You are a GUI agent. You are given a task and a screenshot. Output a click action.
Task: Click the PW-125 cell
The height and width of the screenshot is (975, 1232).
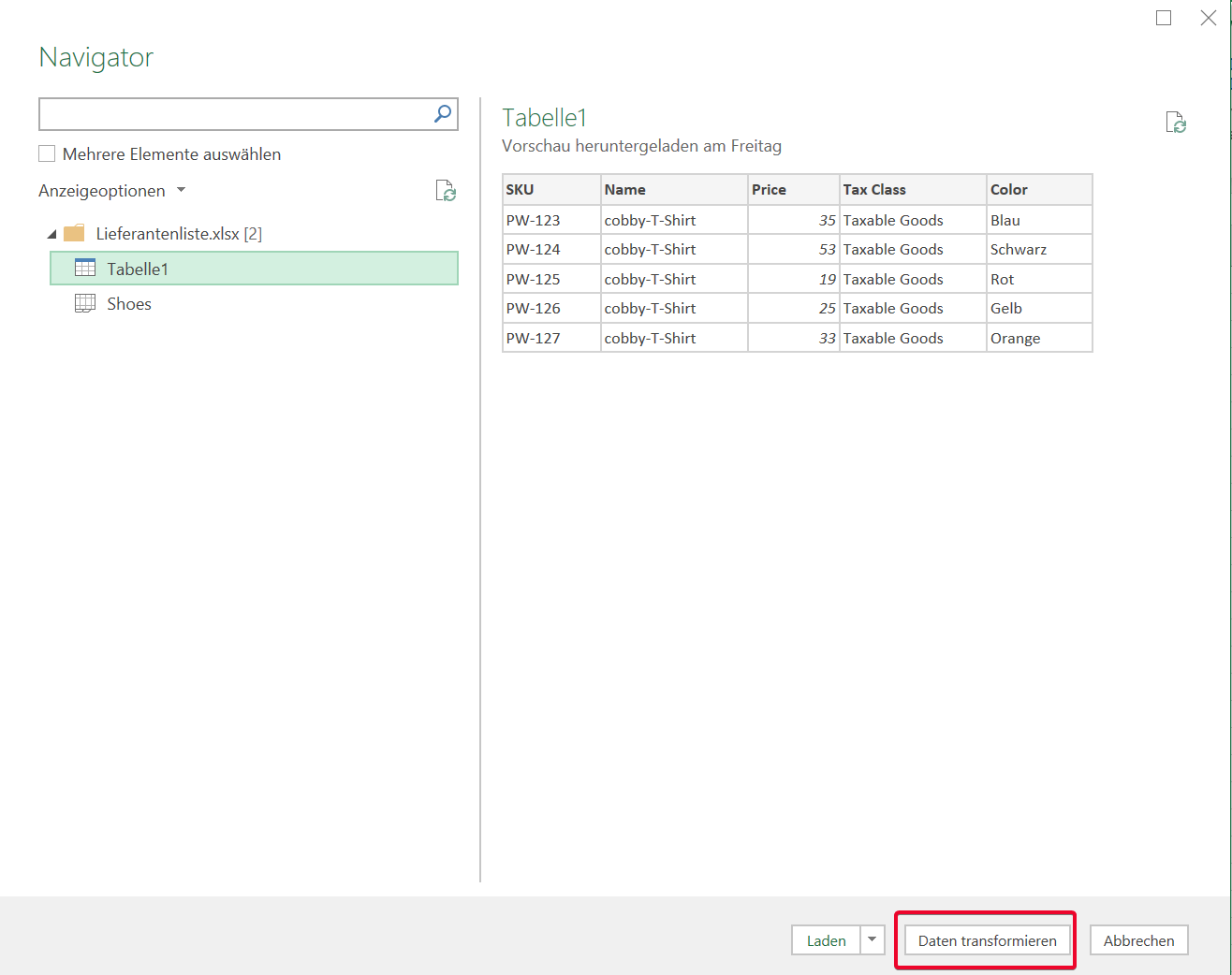[x=551, y=279]
